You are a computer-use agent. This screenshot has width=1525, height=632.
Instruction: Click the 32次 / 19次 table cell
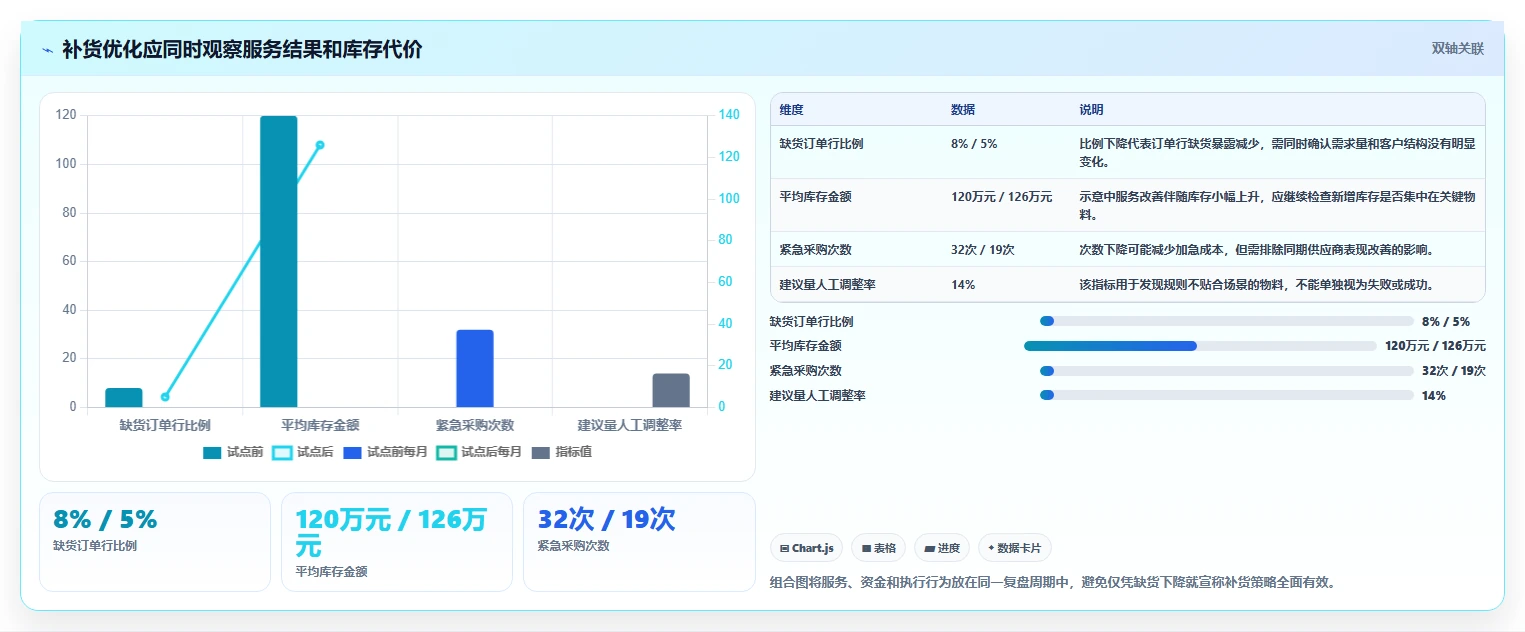click(982, 250)
